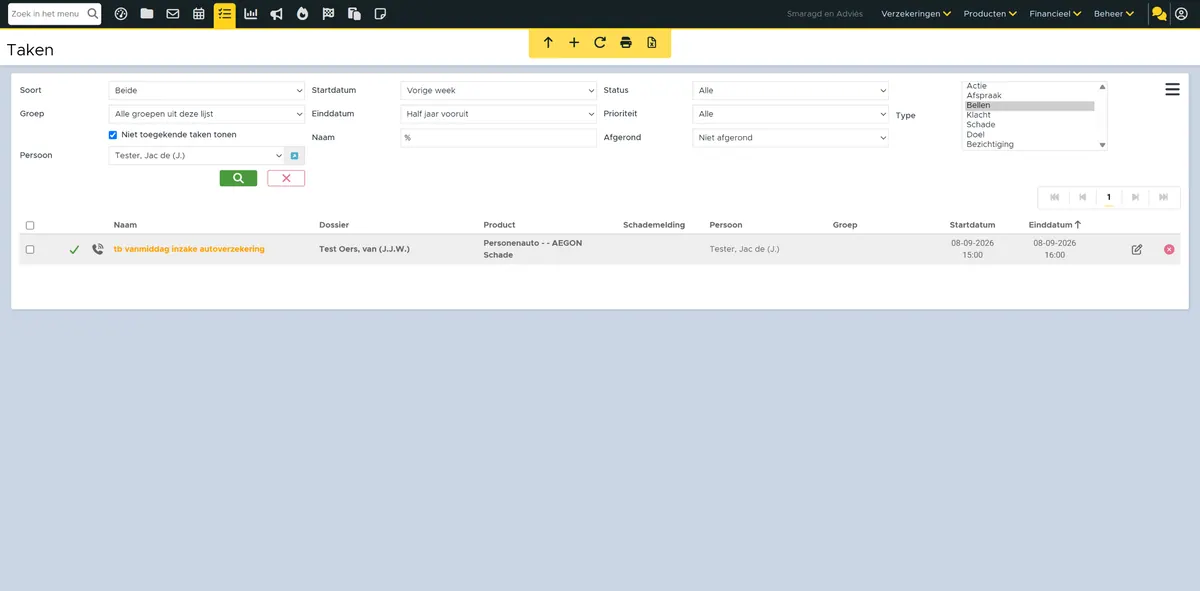Export tasks using the Excel file icon
Screen dimensions: 1200x591
click(x=652, y=43)
